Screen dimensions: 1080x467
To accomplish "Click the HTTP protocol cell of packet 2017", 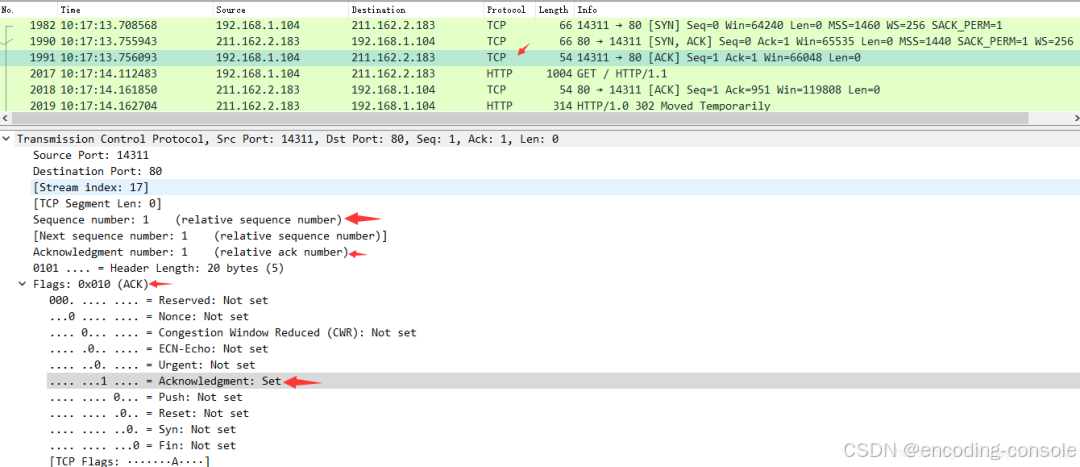I will tap(497, 74).
